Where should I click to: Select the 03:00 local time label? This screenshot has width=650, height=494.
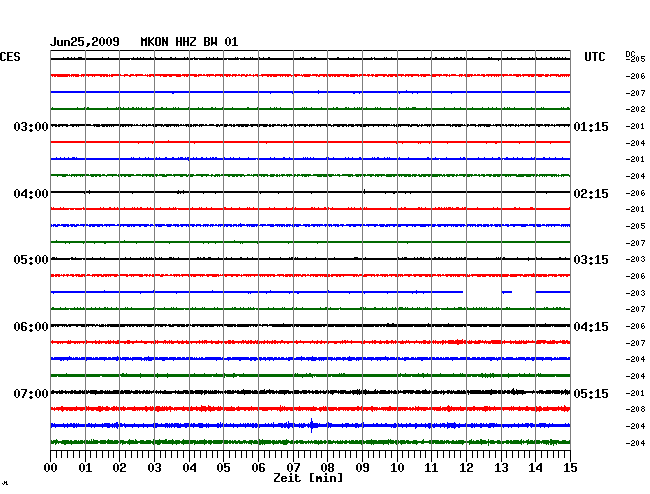pyautogui.click(x=31, y=126)
